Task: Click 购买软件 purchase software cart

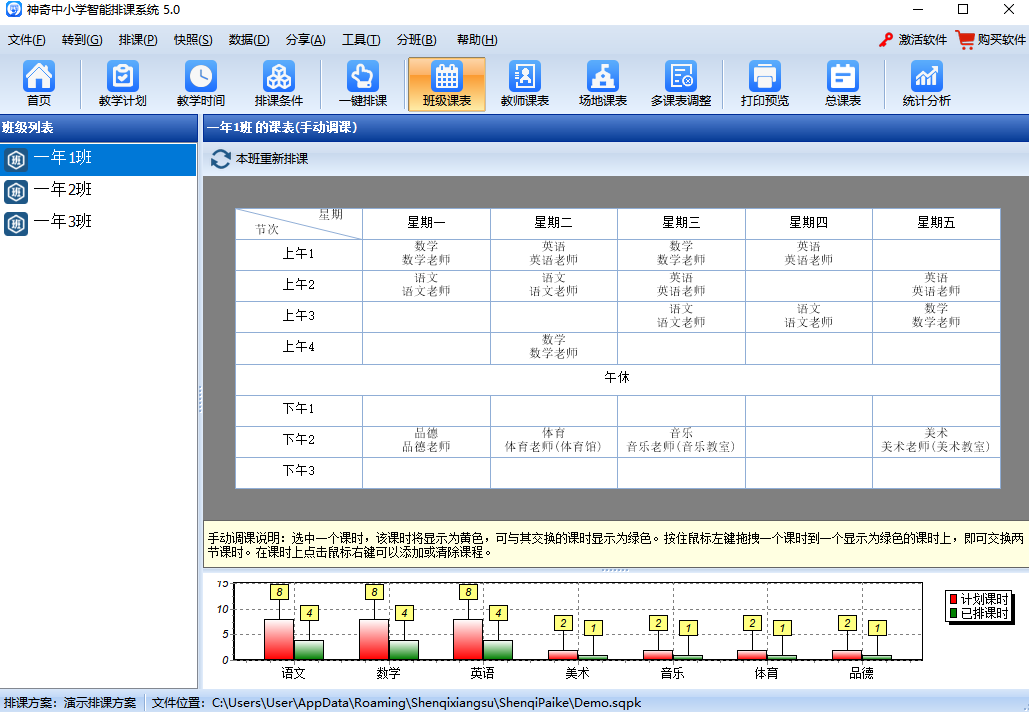Action: click(990, 40)
